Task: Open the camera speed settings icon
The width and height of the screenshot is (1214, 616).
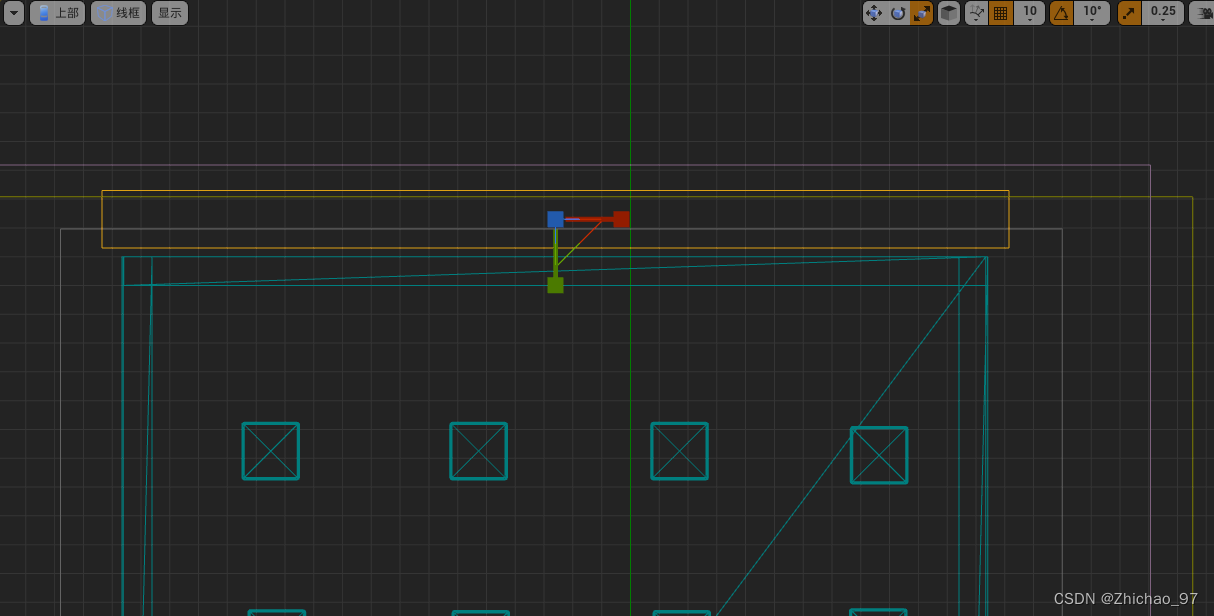Action: [x=1203, y=13]
